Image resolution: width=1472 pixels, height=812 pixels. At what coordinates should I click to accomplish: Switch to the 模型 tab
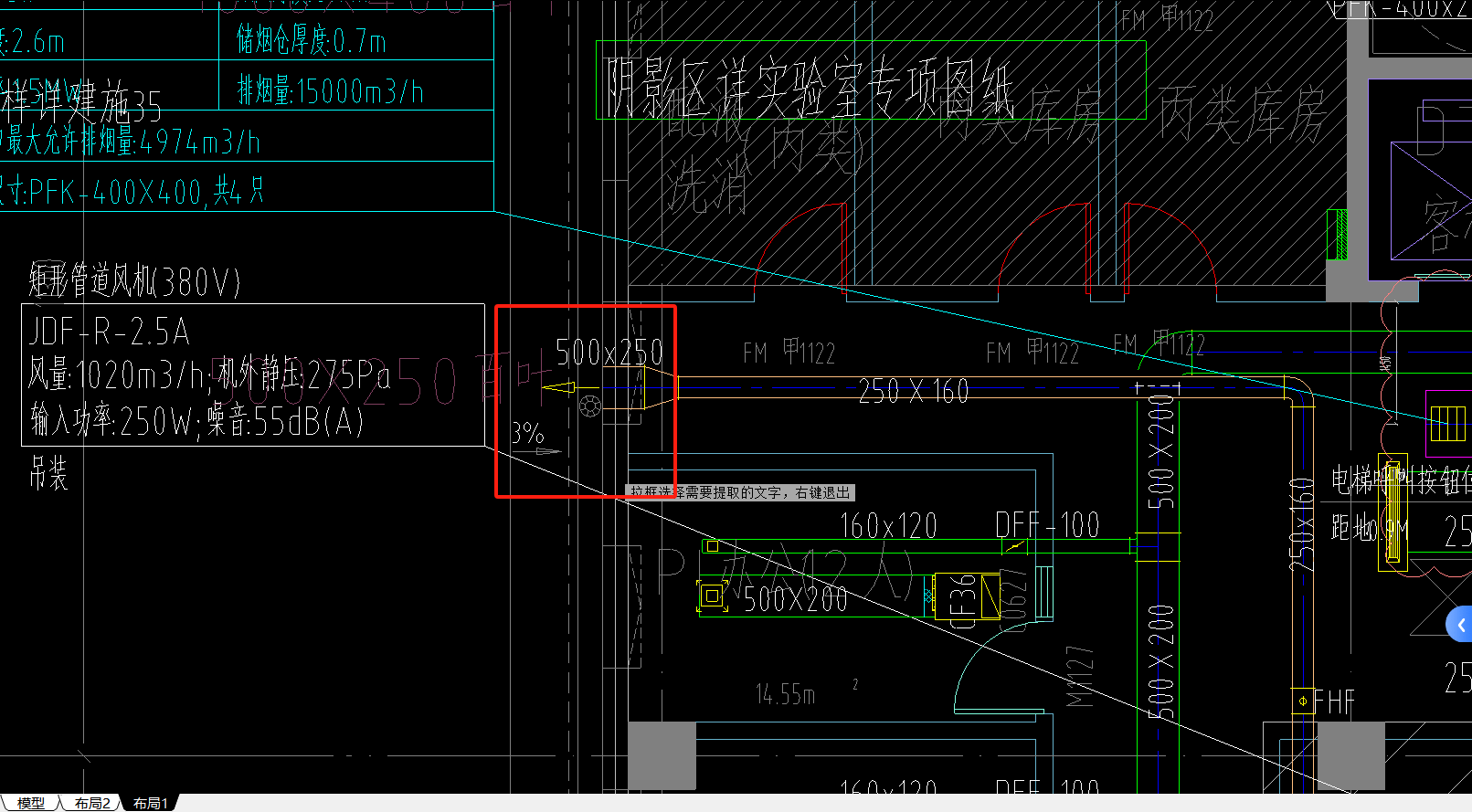coord(30,803)
